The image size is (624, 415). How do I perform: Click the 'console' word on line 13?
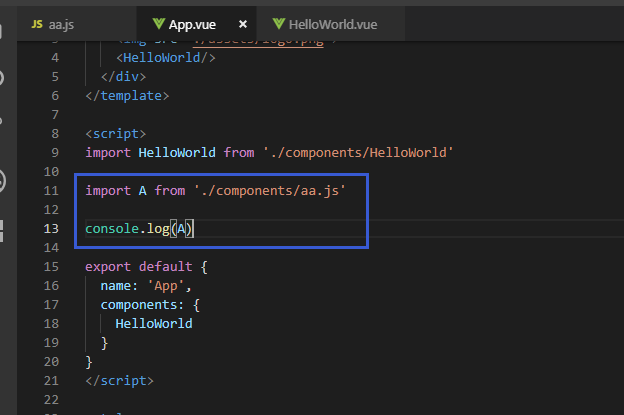(x=112, y=229)
